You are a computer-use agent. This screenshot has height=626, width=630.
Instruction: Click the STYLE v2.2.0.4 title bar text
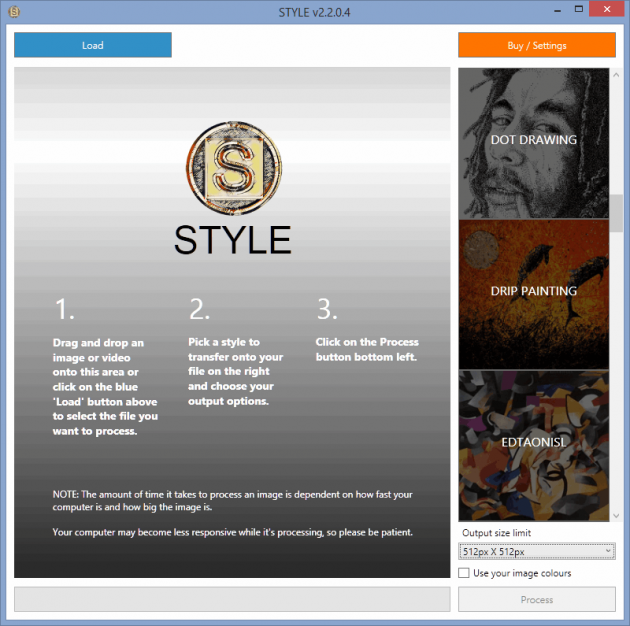(315, 11)
